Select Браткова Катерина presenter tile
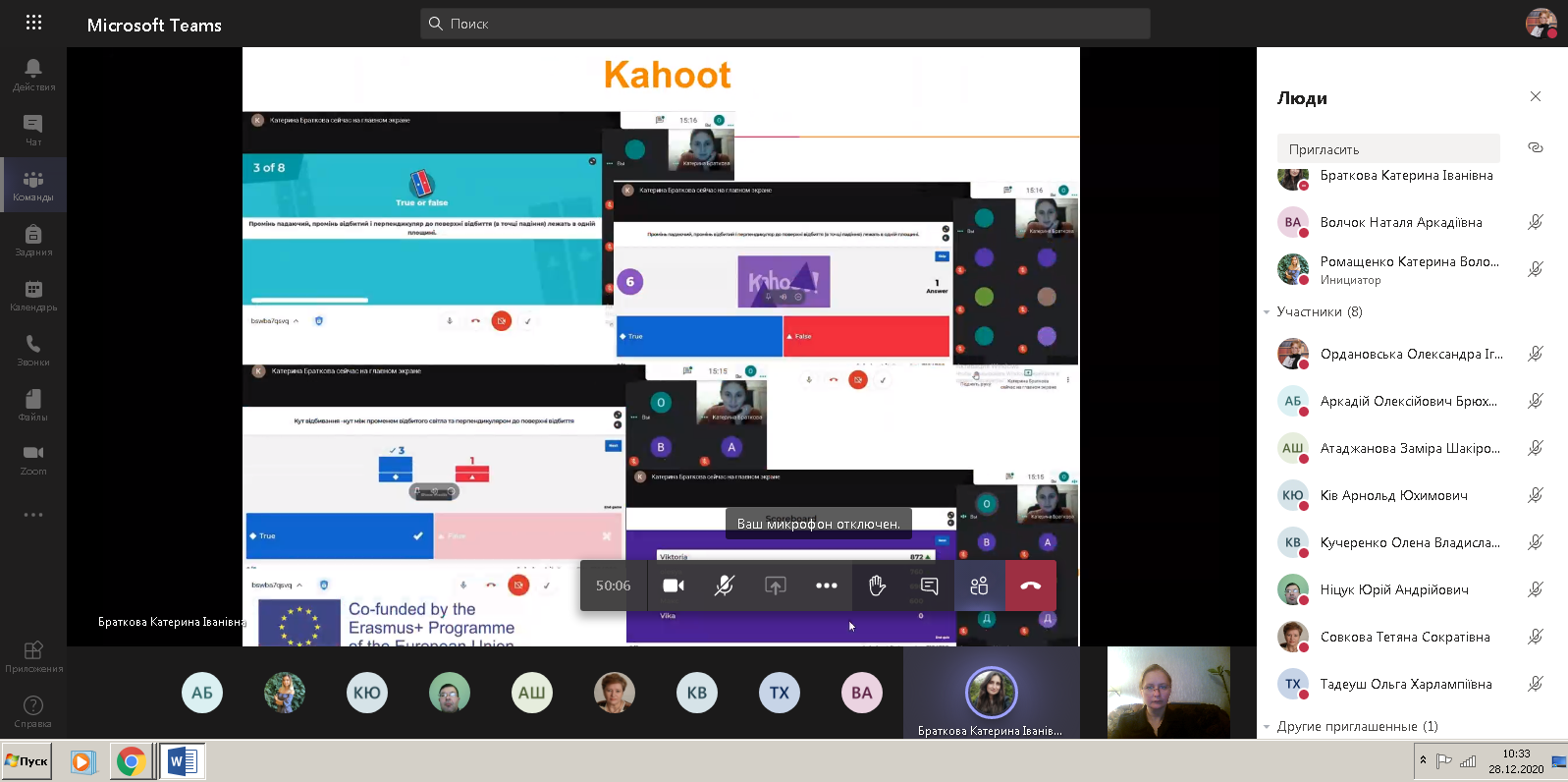Screen dimensions: 1568x782 pos(992,693)
